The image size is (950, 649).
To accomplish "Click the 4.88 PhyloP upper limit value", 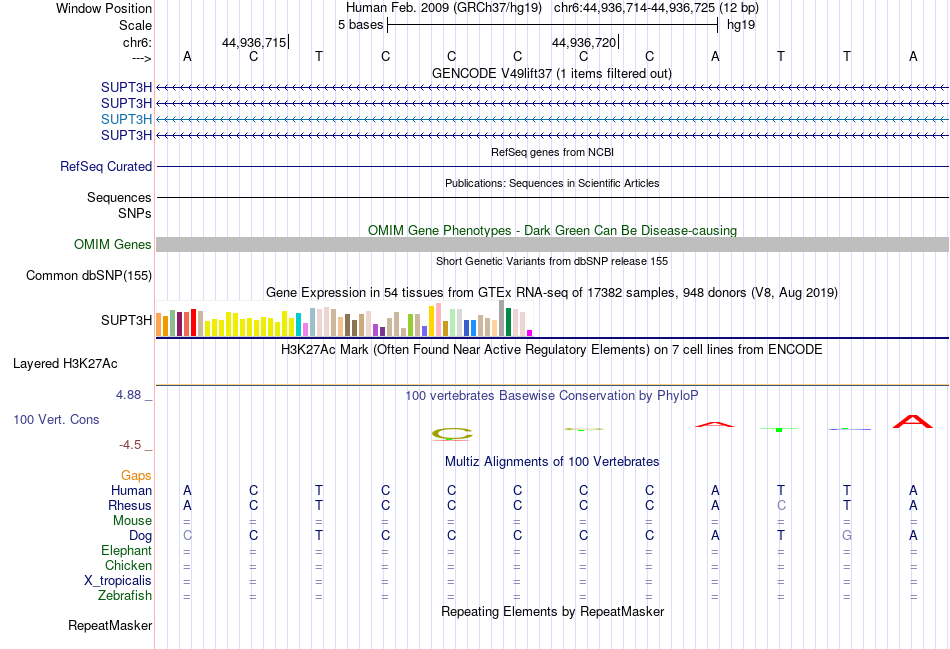I will click(x=128, y=395).
